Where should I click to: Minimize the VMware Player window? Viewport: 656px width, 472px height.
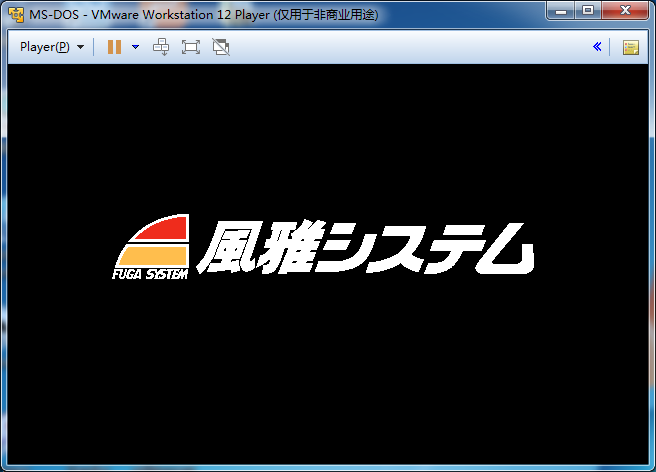[x=563, y=10]
